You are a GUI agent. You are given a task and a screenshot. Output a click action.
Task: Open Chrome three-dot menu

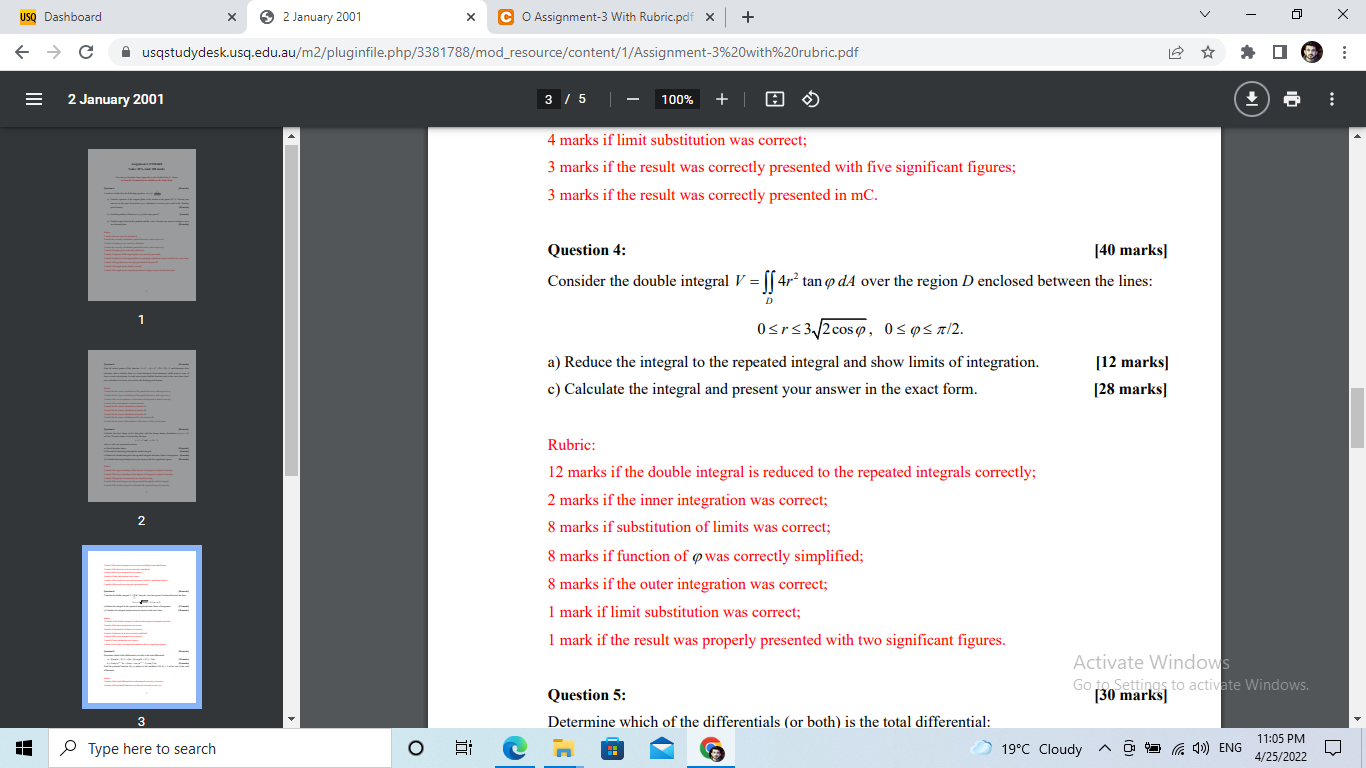coord(1343,52)
